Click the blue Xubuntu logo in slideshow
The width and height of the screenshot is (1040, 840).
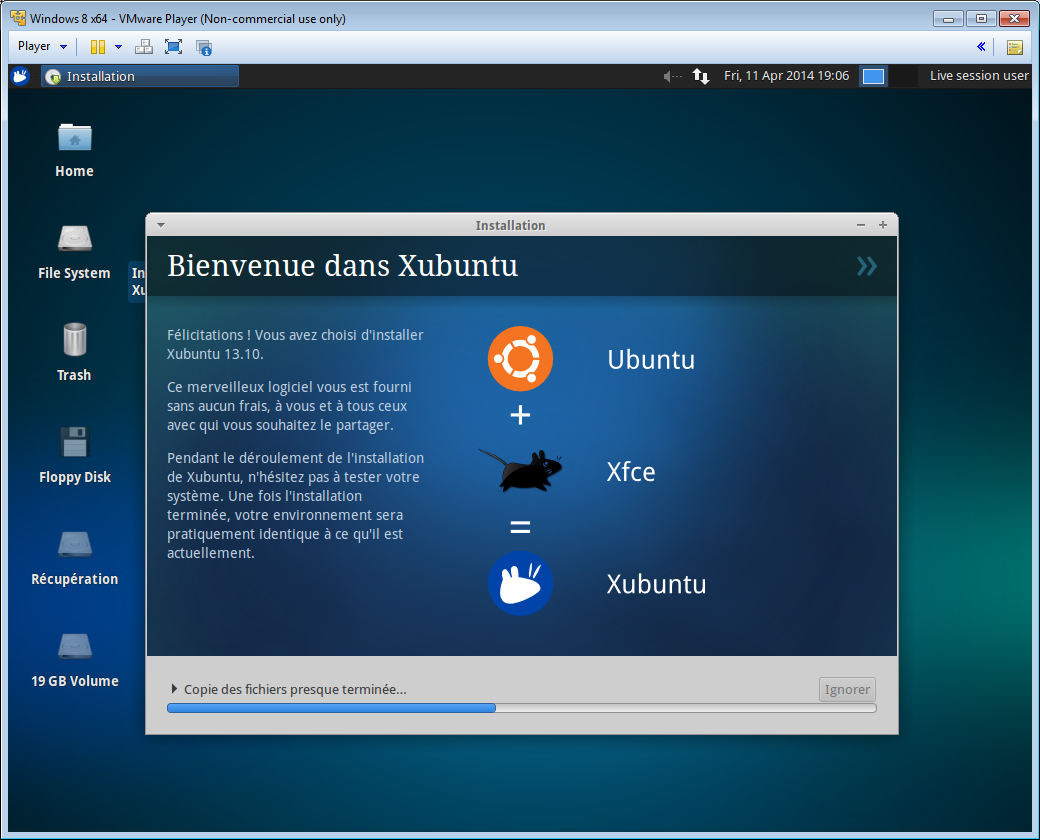(x=520, y=583)
